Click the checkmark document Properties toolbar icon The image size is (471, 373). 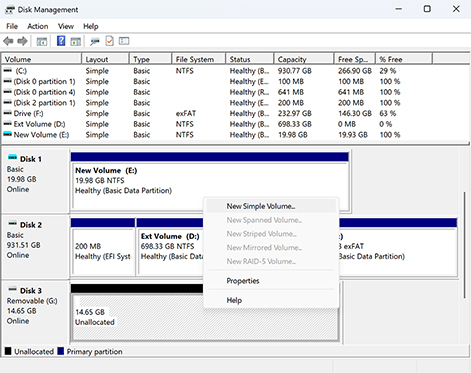[109, 41]
